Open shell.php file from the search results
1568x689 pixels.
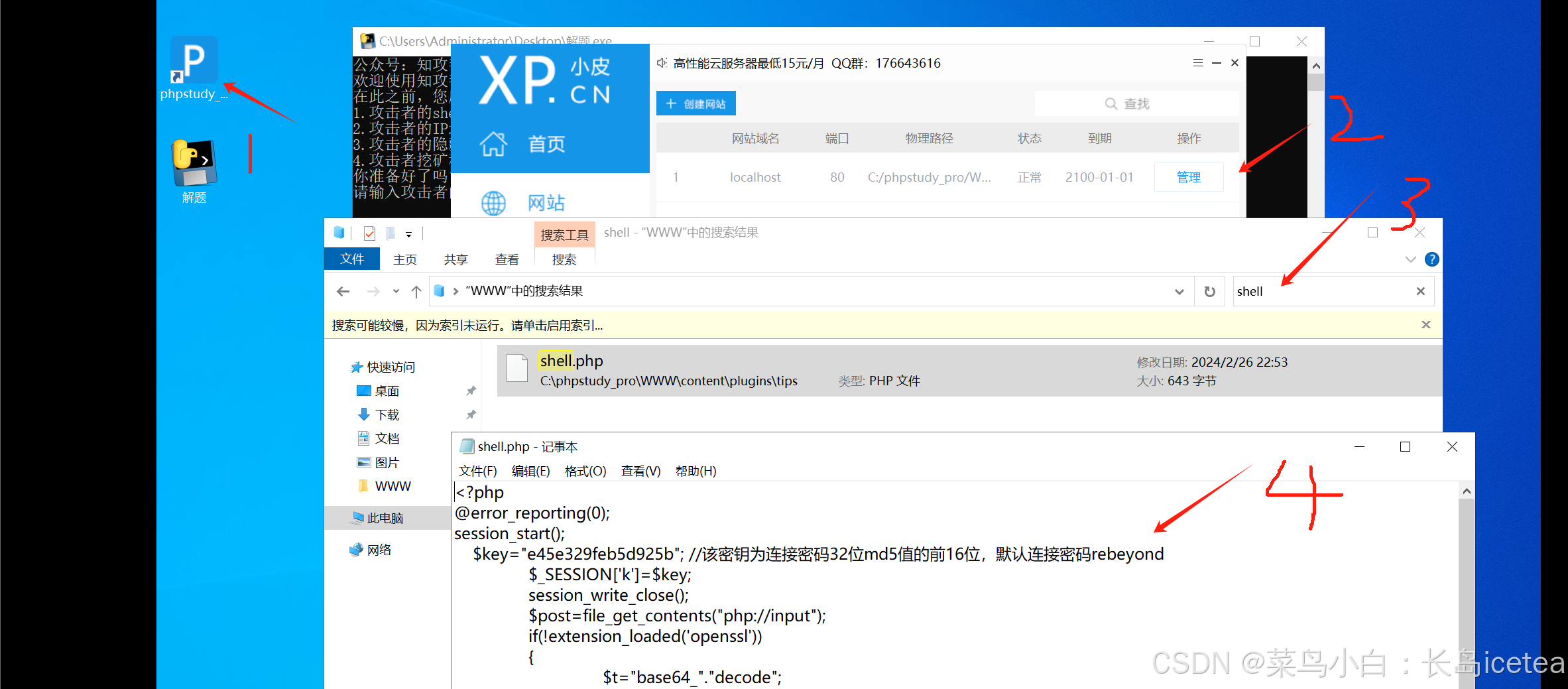point(571,361)
